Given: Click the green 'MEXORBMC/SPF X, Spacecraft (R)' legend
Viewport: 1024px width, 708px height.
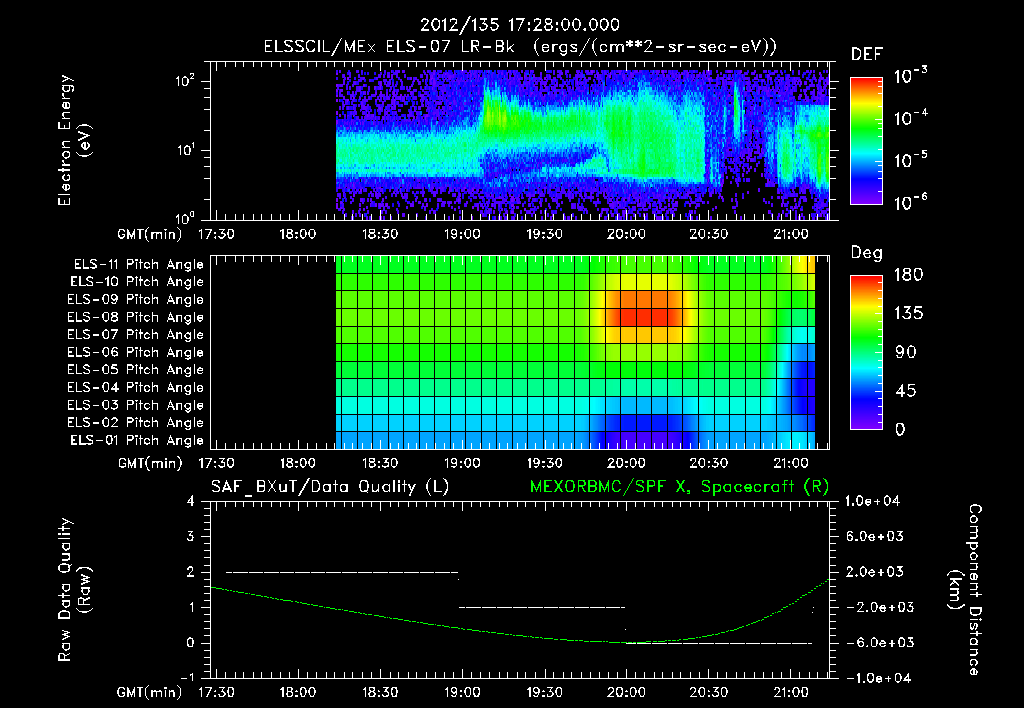Looking at the screenshot, I should point(680,487).
